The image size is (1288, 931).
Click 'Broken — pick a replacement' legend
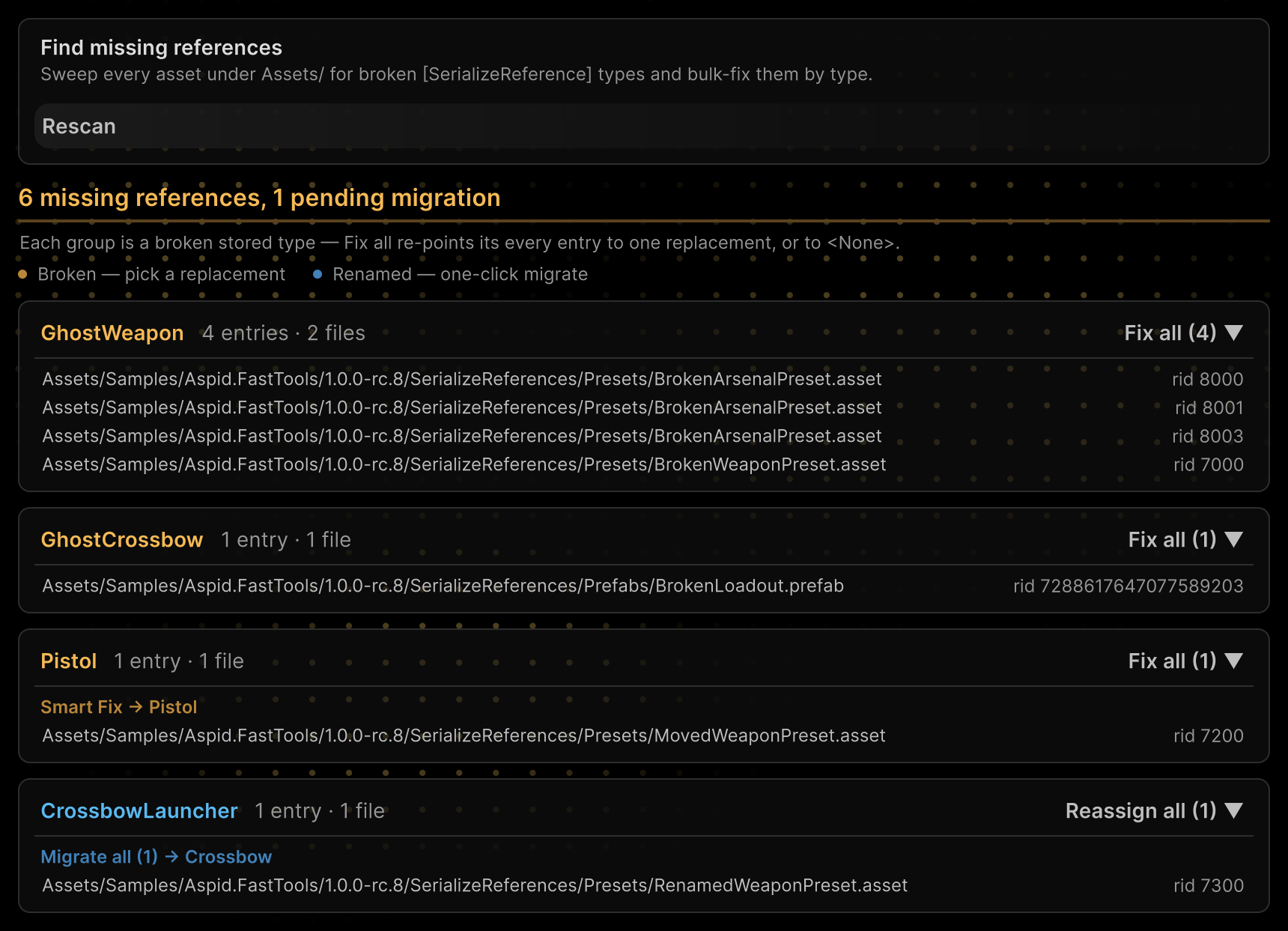(x=152, y=274)
